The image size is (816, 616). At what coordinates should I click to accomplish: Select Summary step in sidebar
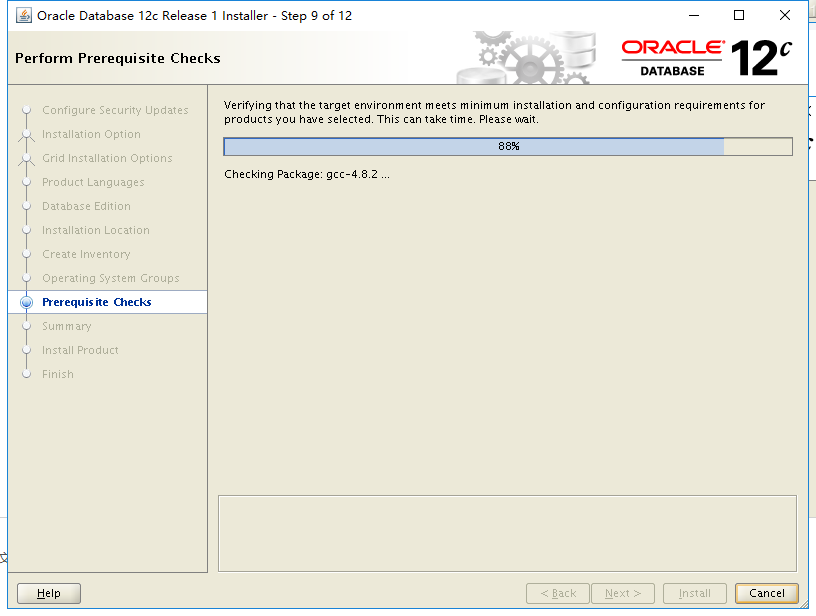67,326
